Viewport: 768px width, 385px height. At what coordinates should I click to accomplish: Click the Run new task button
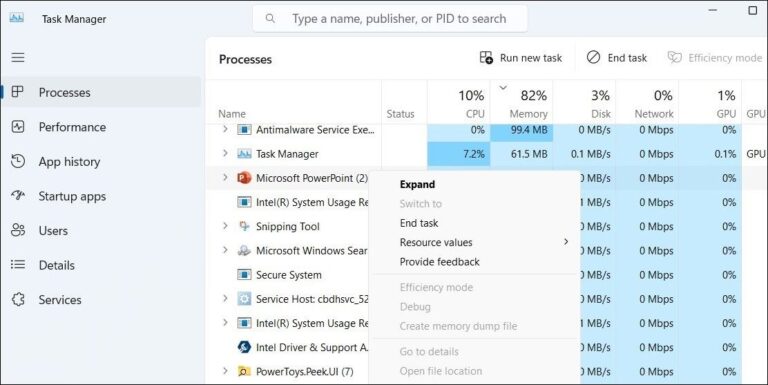coord(521,58)
